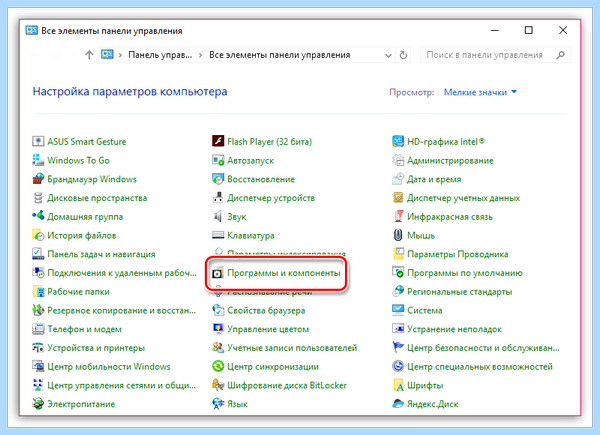Click Все элементы панели управления breadcrumb
The height and width of the screenshot is (435, 600).
[x=279, y=55]
